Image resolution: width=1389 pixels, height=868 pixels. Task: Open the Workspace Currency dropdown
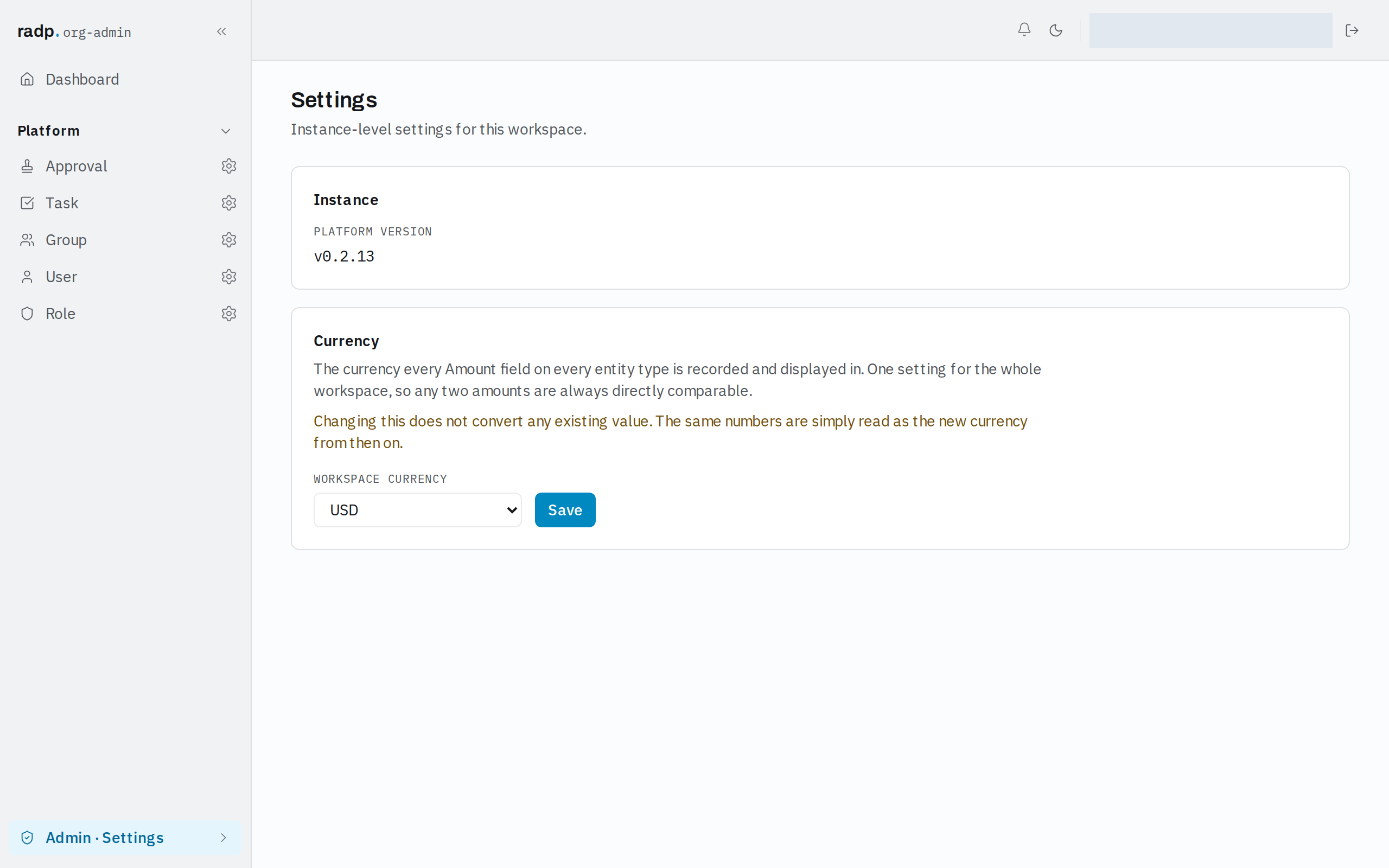pos(417,510)
